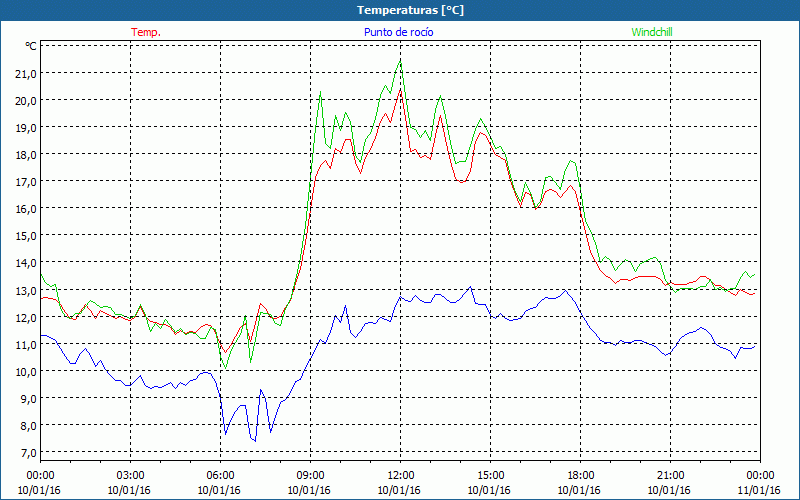Click the 8,0 y-axis value

pos(29,426)
